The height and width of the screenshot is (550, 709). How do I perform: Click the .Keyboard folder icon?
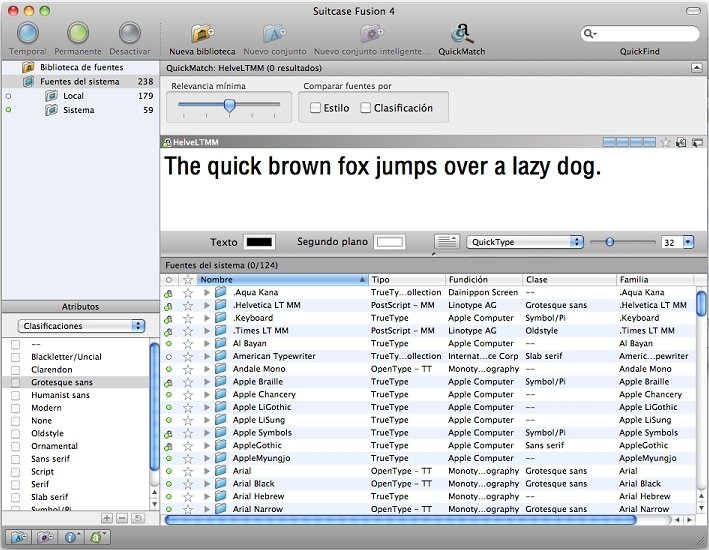[220, 318]
